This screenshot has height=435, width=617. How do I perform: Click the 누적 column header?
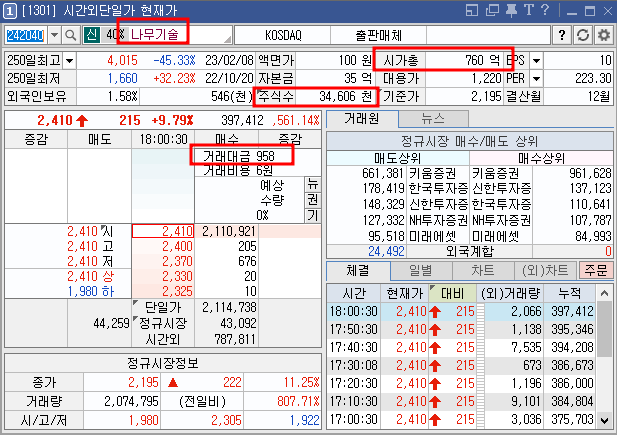(569, 294)
